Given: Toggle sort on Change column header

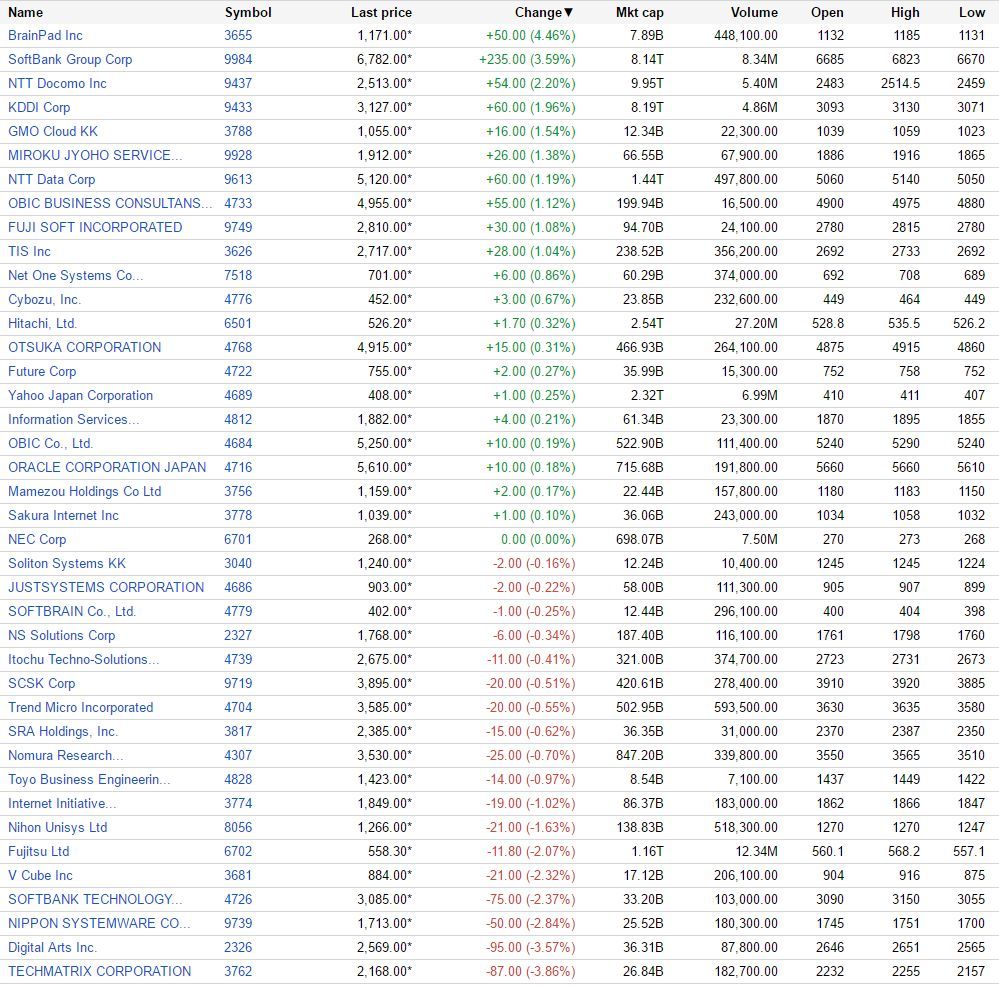Looking at the screenshot, I should [544, 12].
